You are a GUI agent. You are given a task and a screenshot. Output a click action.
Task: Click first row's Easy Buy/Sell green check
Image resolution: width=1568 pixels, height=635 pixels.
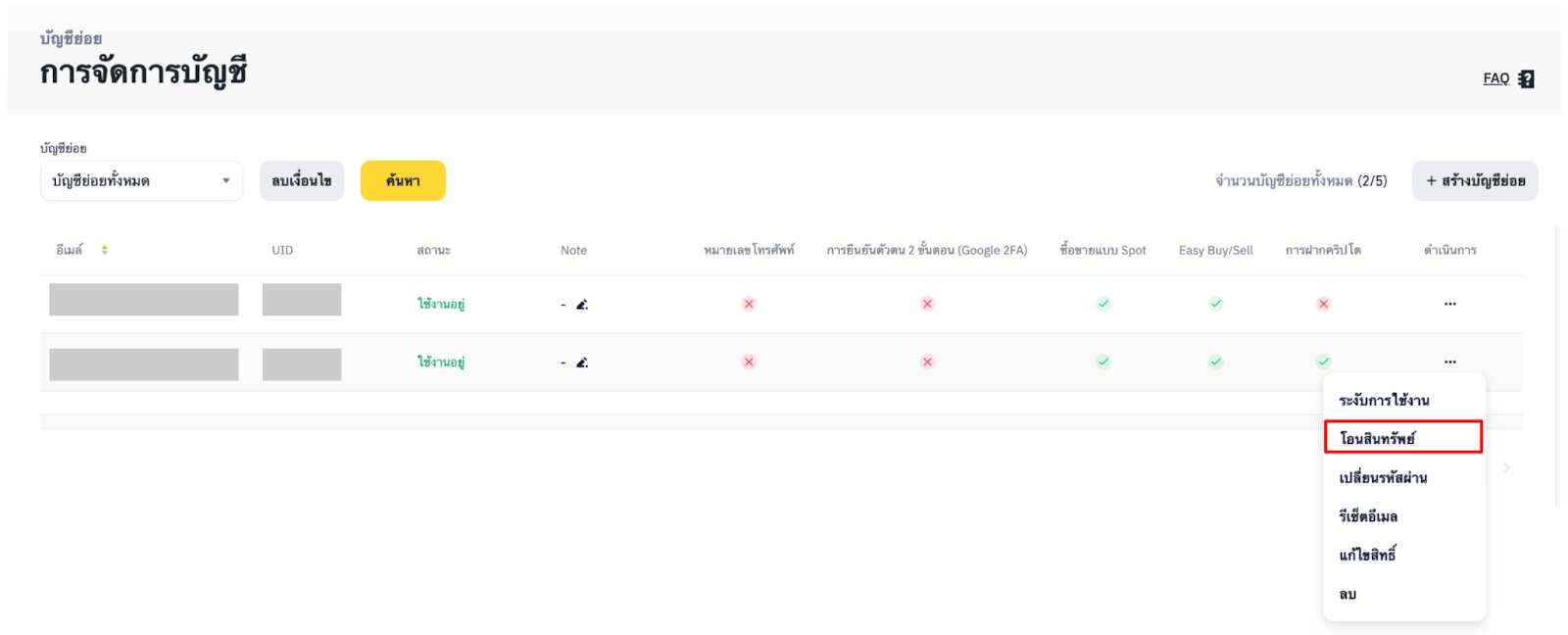(1215, 304)
